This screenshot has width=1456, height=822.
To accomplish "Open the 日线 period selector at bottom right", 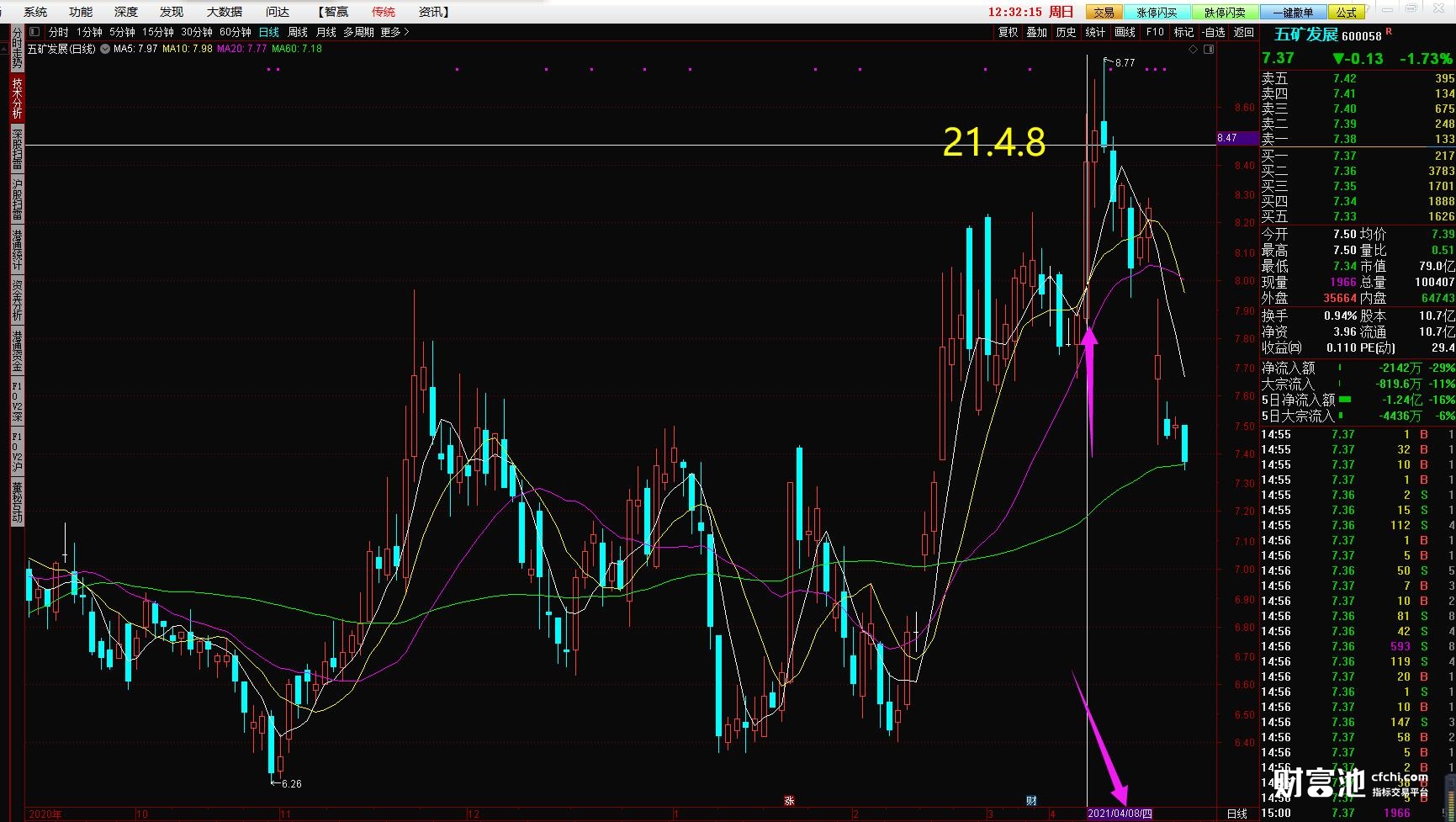I will pyautogui.click(x=1237, y=814).
